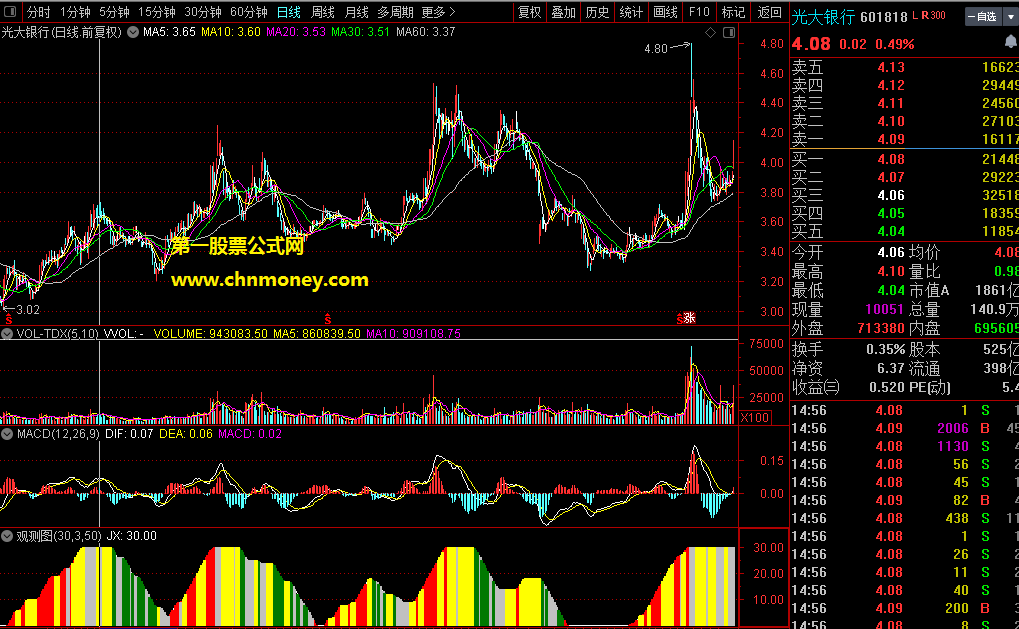Click the 4.80 high price annotation
The width and height of the screenshot is (1019, 629).
click(656, 49)
